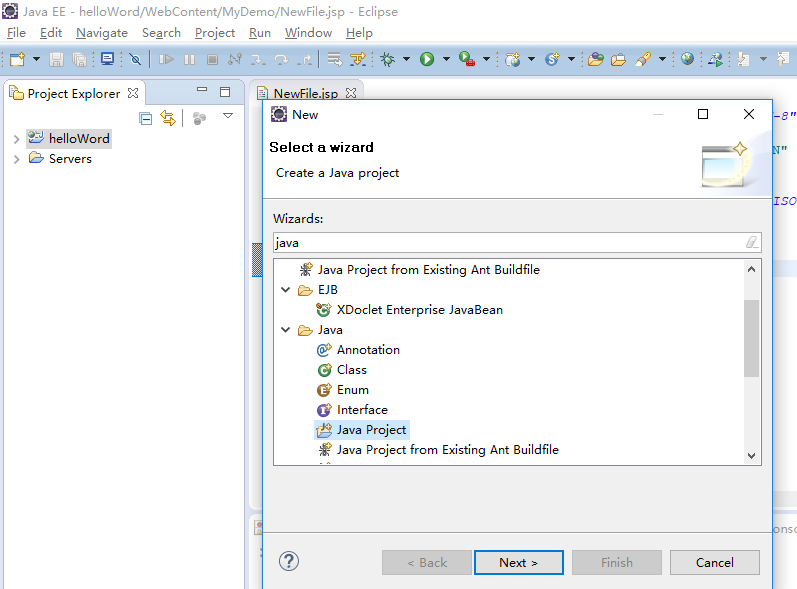Open Project Explorer View Menu triangle
The image size is (797, 589).
pyautogui.click(x=228, y=116)
